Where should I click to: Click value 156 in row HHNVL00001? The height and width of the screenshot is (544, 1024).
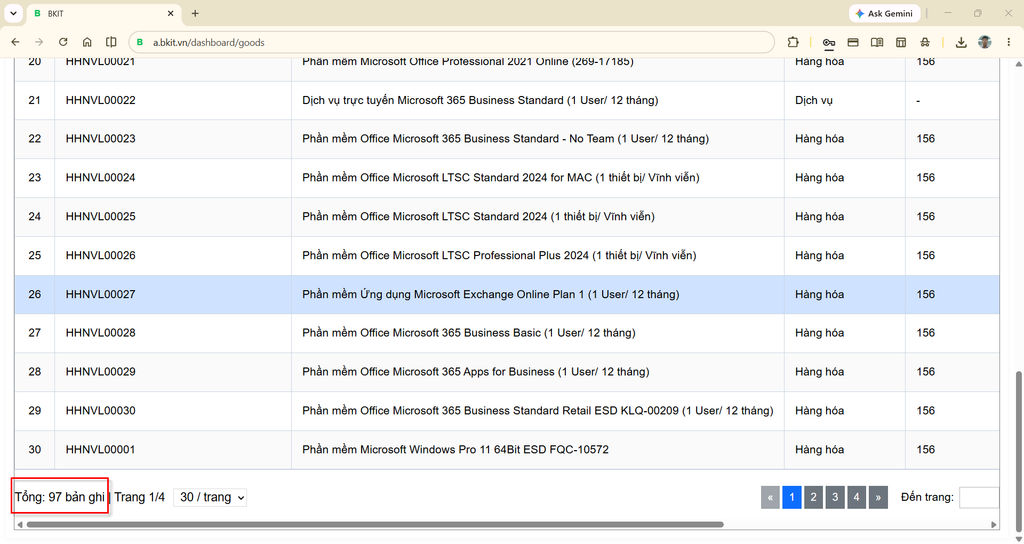pyautogui.click(x=925, y=449)
